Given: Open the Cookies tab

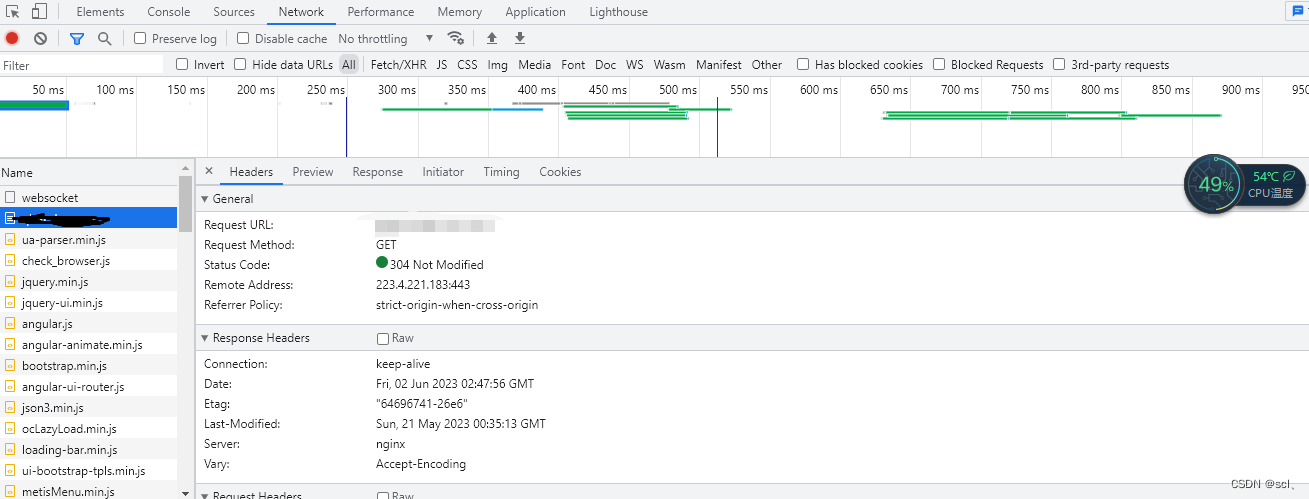Looking at the screenshot, I should click(x=560, y=172).
